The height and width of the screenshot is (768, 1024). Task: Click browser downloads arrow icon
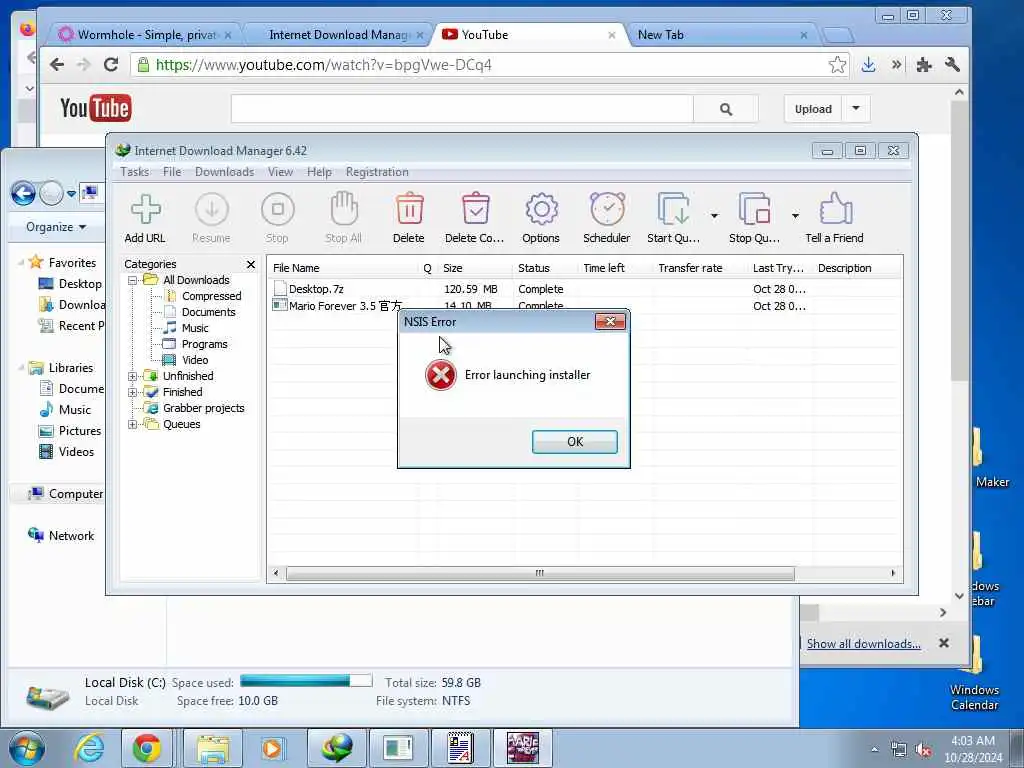869,65
